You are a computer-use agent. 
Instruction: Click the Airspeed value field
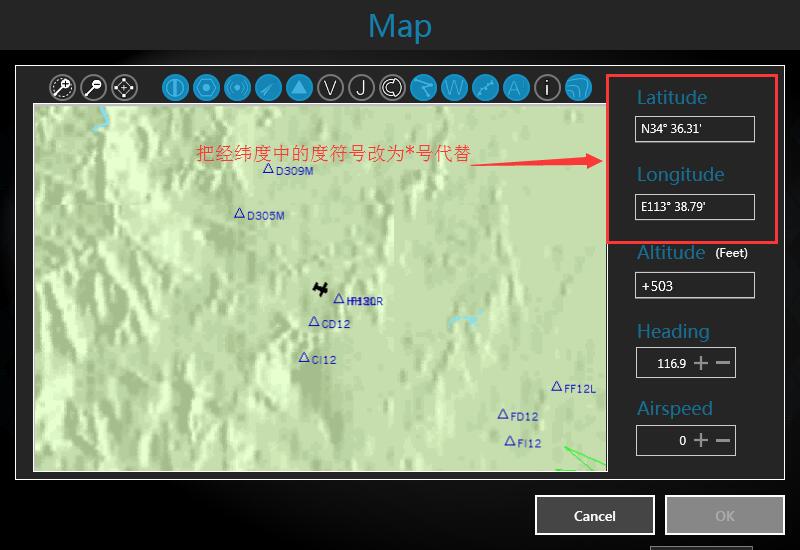[686, 440]
